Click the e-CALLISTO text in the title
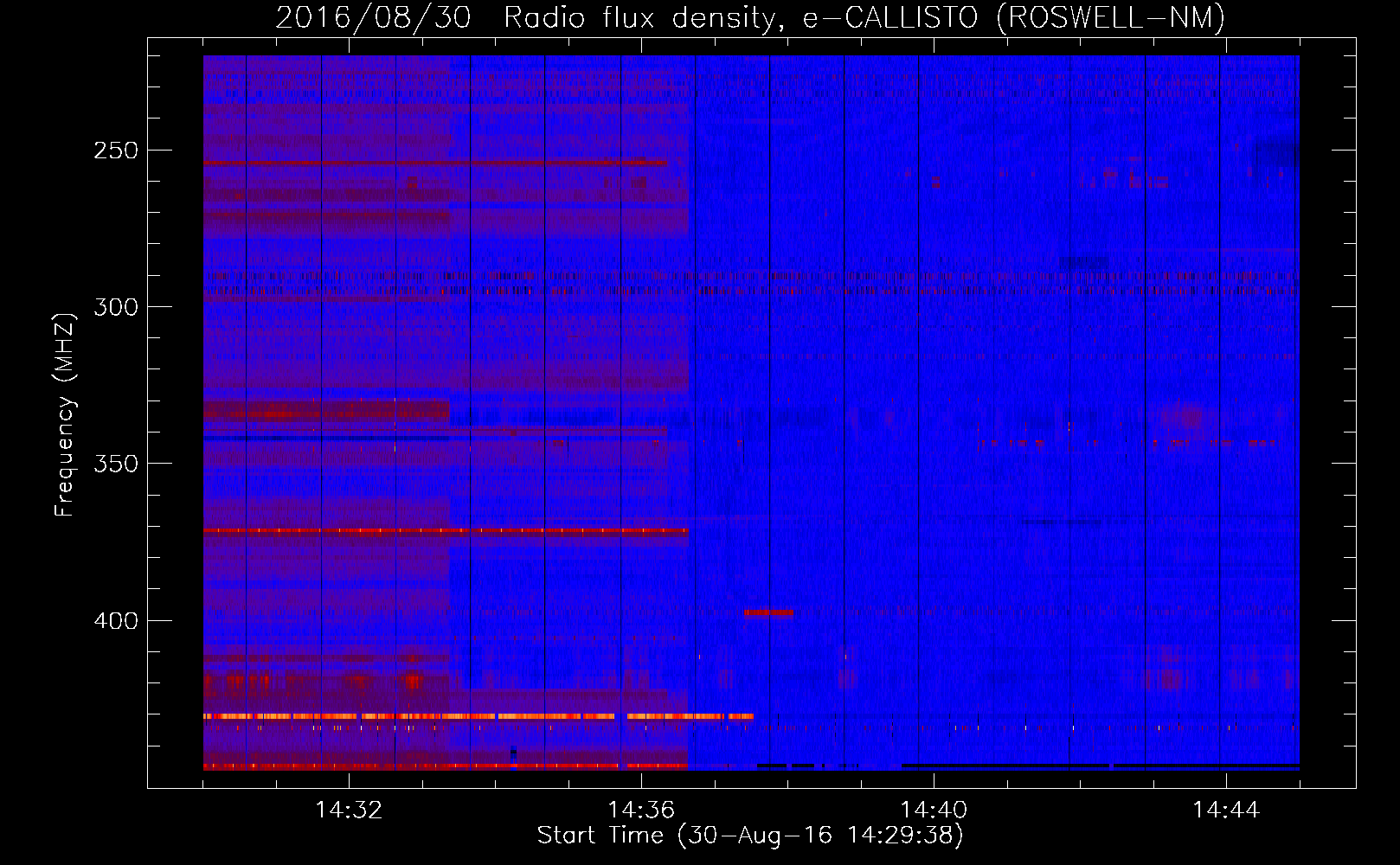Viewport: 1400px width, 865px height. [890, 17]
